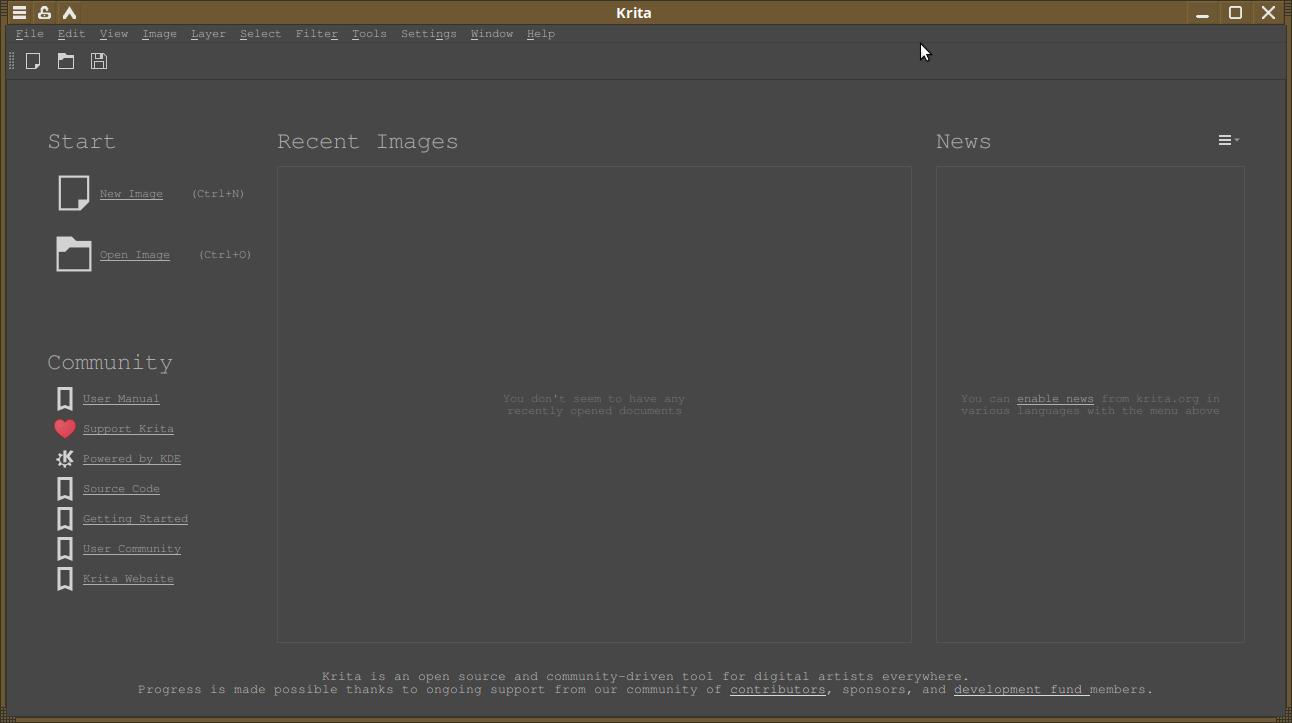Click the bookmark icon beside User Community
The height and width of the screenshot is (723, 1292).
tap(65, 548)
